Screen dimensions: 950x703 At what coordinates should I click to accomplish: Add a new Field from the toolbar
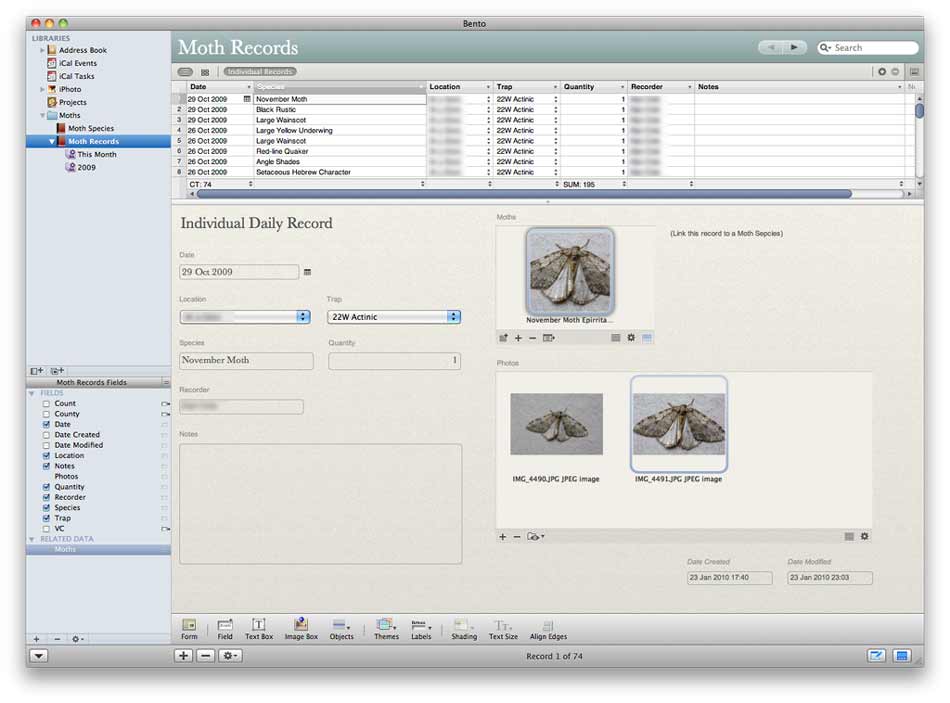(225, 628)
